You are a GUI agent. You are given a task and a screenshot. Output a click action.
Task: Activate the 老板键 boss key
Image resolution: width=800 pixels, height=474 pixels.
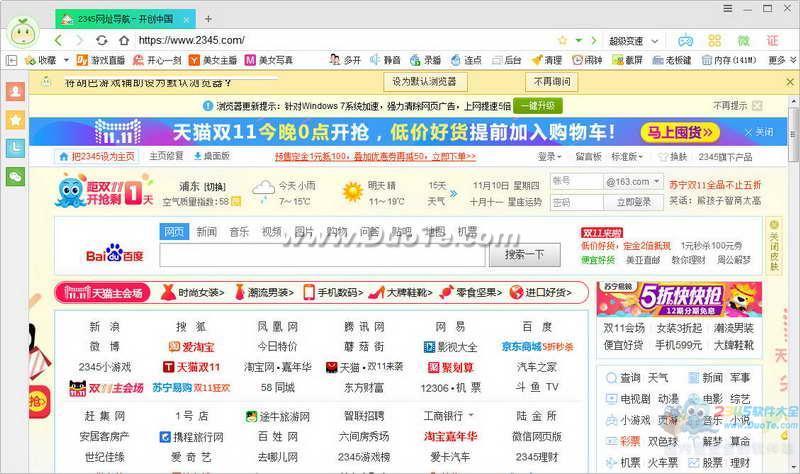click(672, 60)
